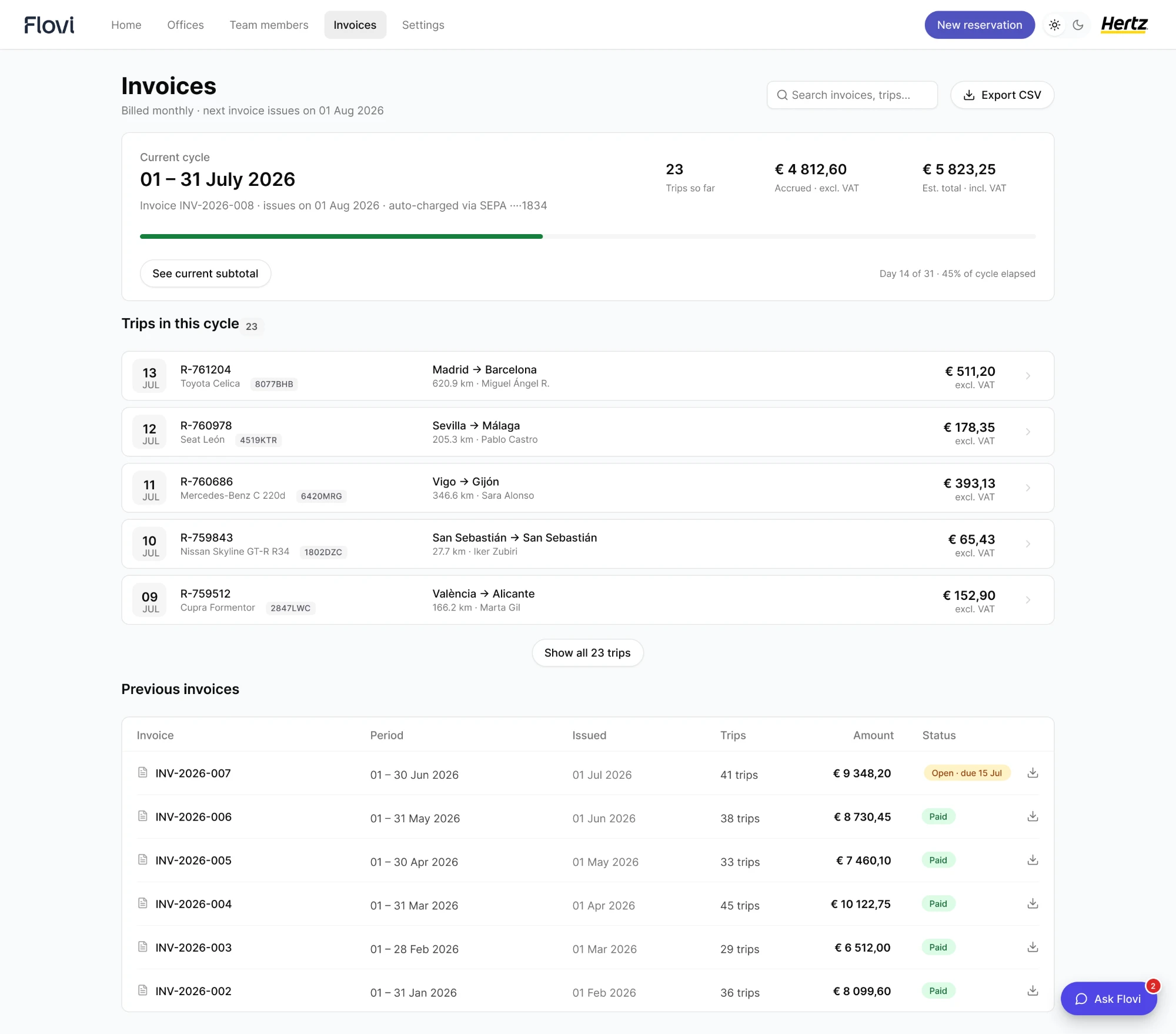Click the Hertz brand logo
Viewport: 1176px width, 1034px height.
[1124, 25]
